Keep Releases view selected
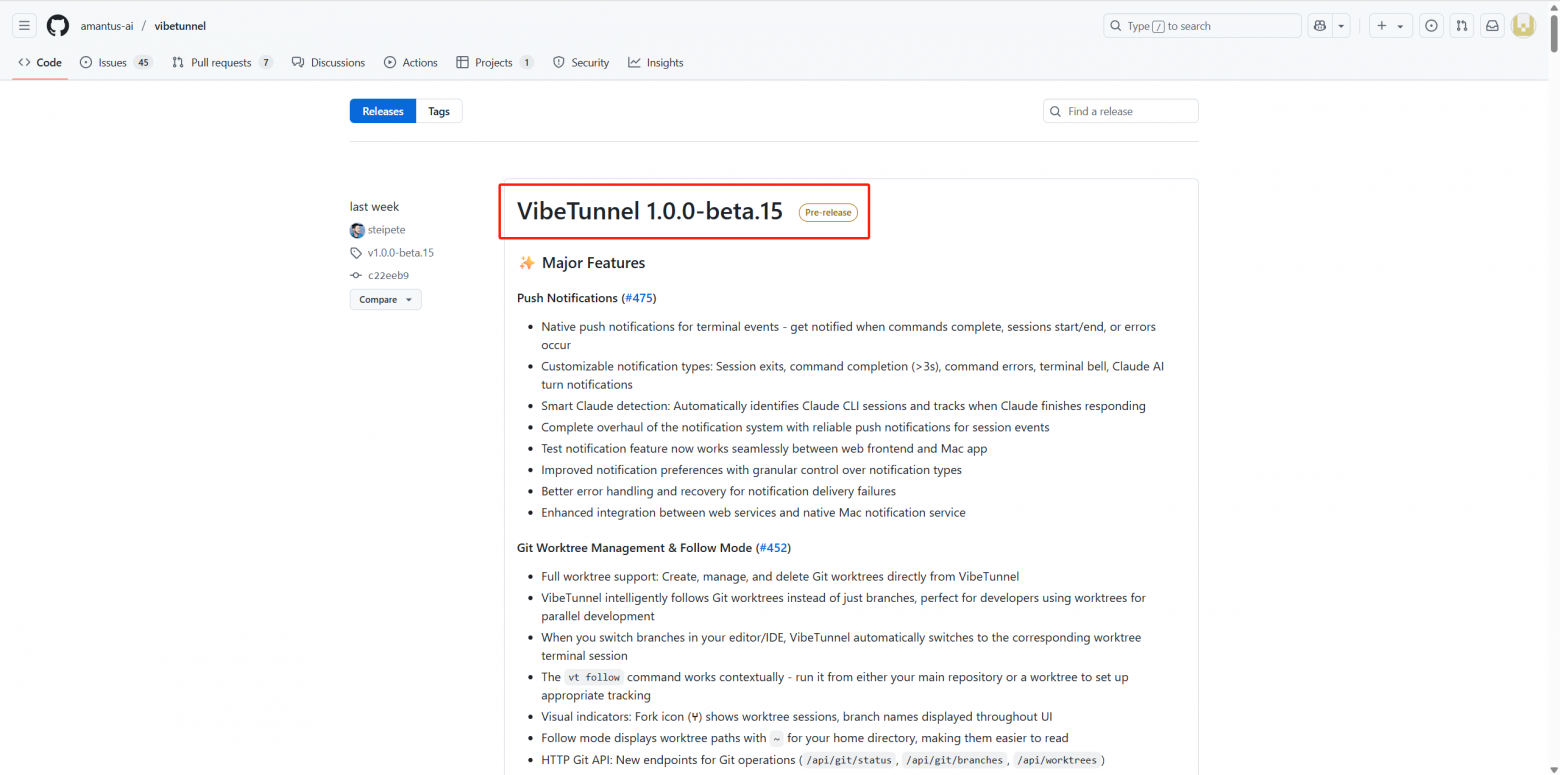The width and height of the screenshot is (1560, 775). point(382,111)
